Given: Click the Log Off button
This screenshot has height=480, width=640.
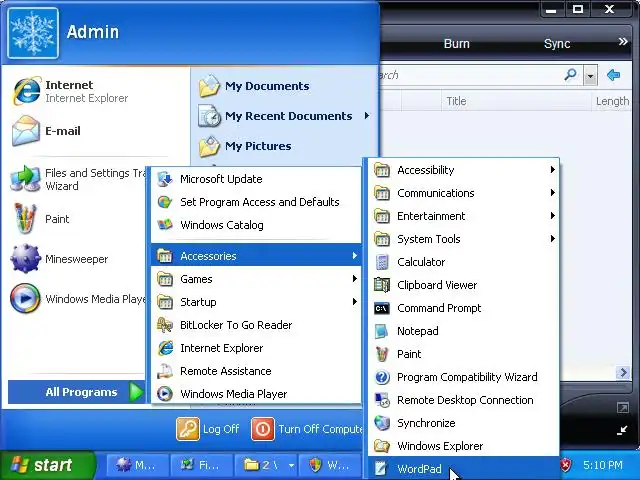Looking at the screenshot, I should [x=208, y=429].
